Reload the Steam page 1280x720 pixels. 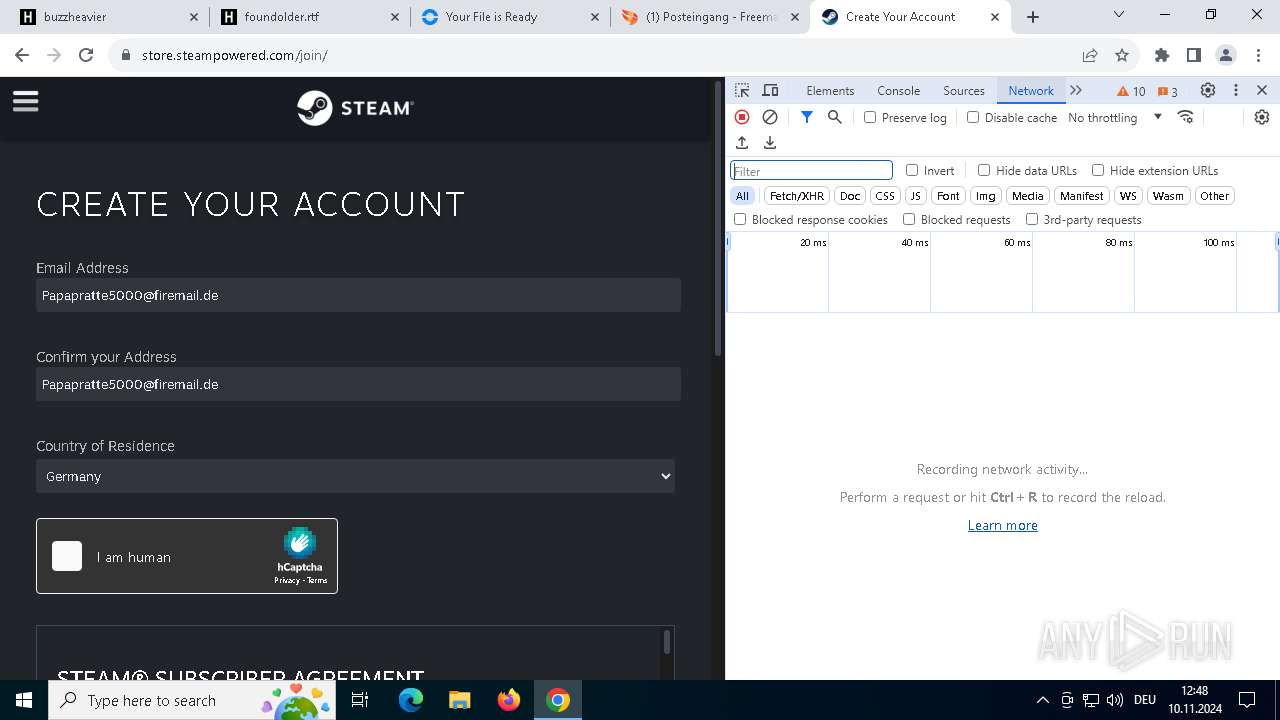click(x=86, y=55)
